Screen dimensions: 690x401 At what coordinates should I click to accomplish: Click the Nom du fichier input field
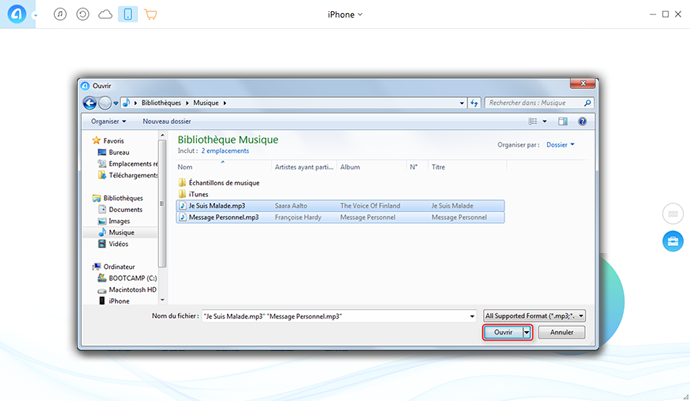335,316
